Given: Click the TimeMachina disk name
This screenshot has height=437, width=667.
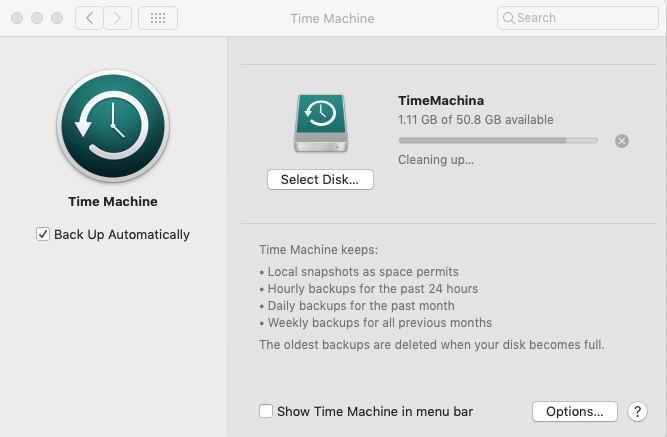Looking at the screenshot, I should pyautogui.click(x=441, y=100).
